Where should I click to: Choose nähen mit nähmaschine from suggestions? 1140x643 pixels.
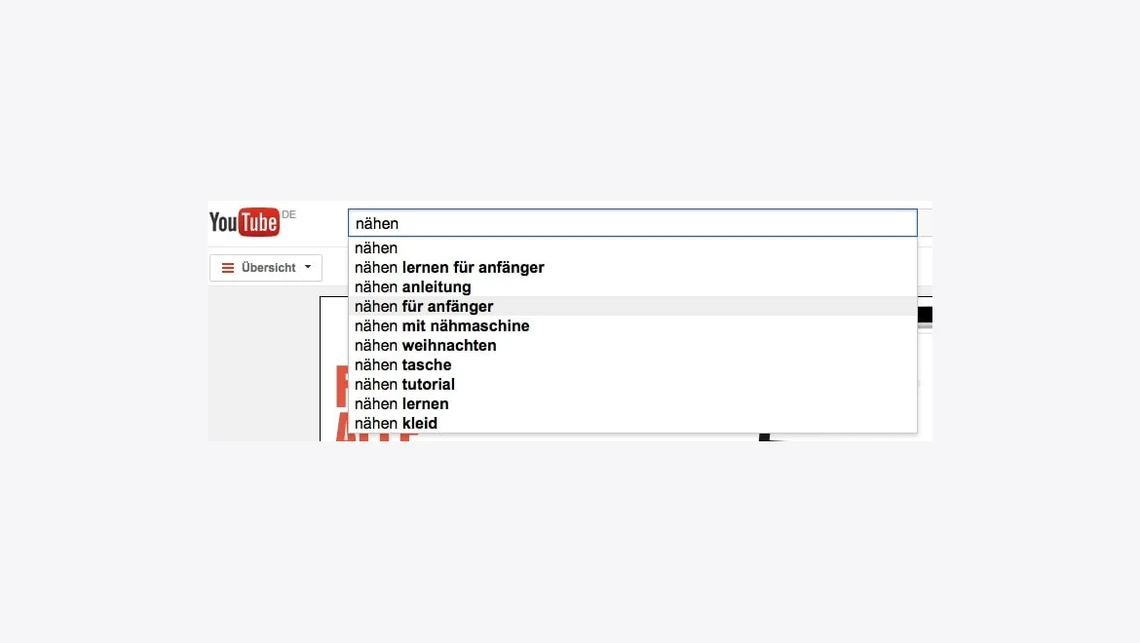(442, 326)
